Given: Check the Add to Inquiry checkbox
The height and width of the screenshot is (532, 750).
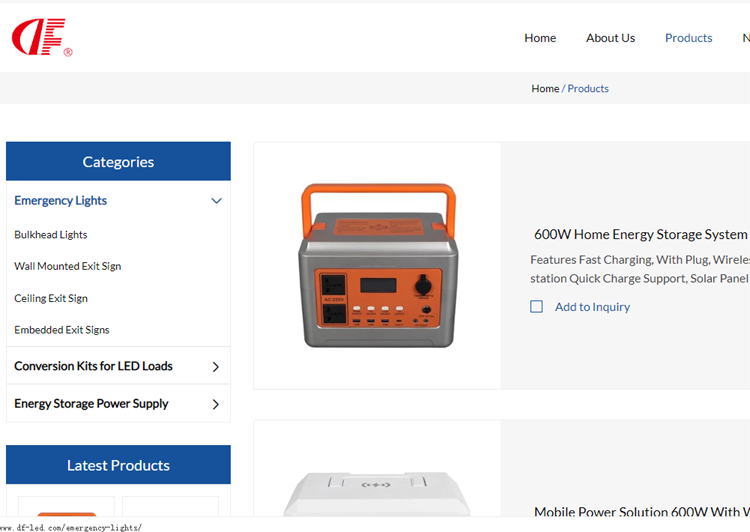Looking at the screenshot, I should (537, 307).
